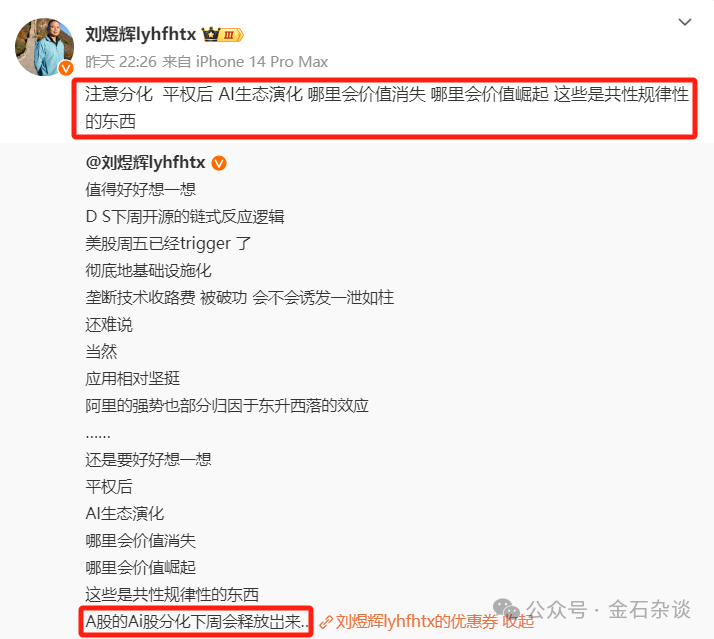Screen dimensions: 714x639
Task: Click the iPhone 14 Pro Max source
Action: pos(262,61)
